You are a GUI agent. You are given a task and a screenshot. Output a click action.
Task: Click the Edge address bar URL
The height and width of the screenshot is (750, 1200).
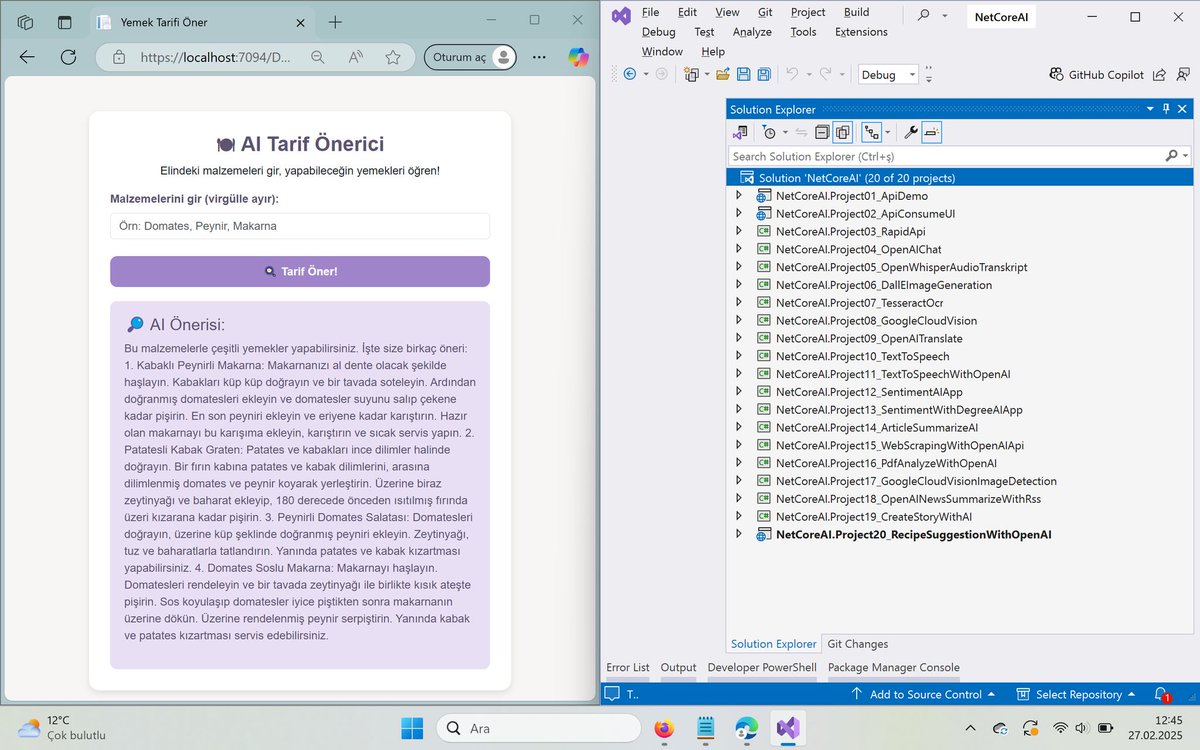pyautogui.click(x=216, y=58)
